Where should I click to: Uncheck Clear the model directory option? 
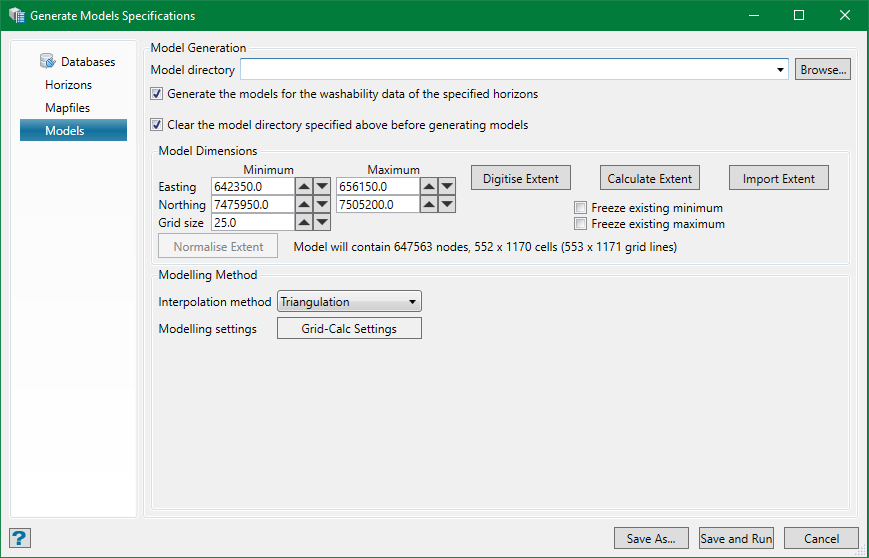(157, 125)
